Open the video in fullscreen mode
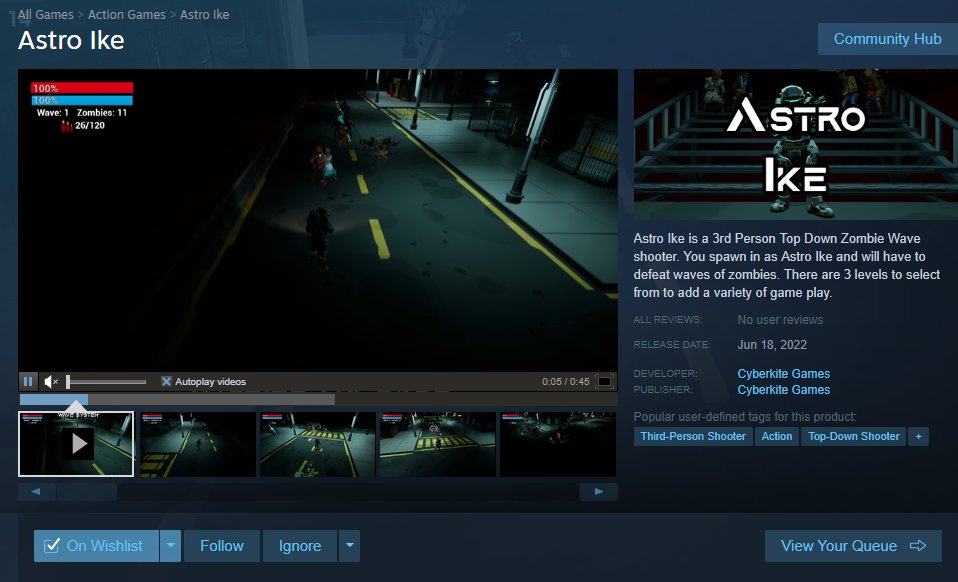 604,382
